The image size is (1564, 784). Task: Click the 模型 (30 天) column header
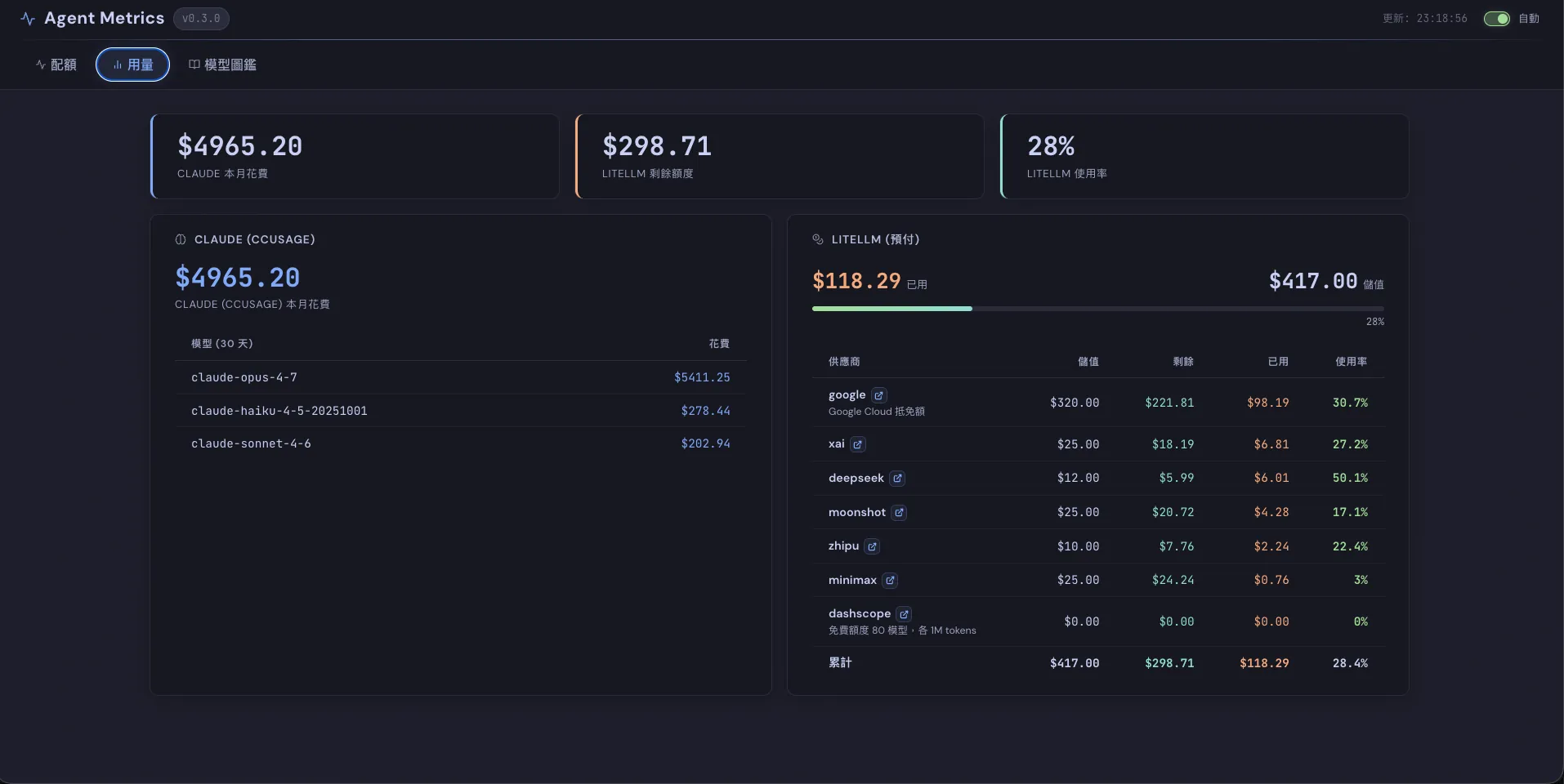[x=222, y=344]
